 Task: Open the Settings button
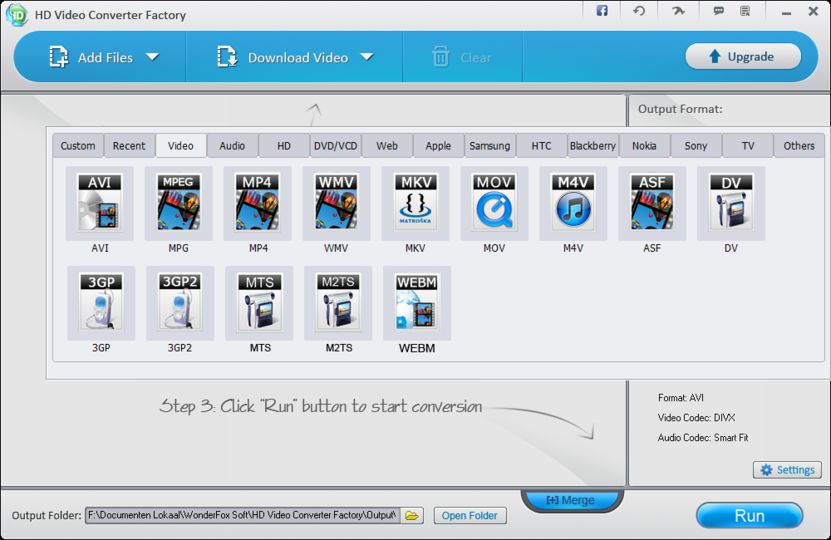788,470
